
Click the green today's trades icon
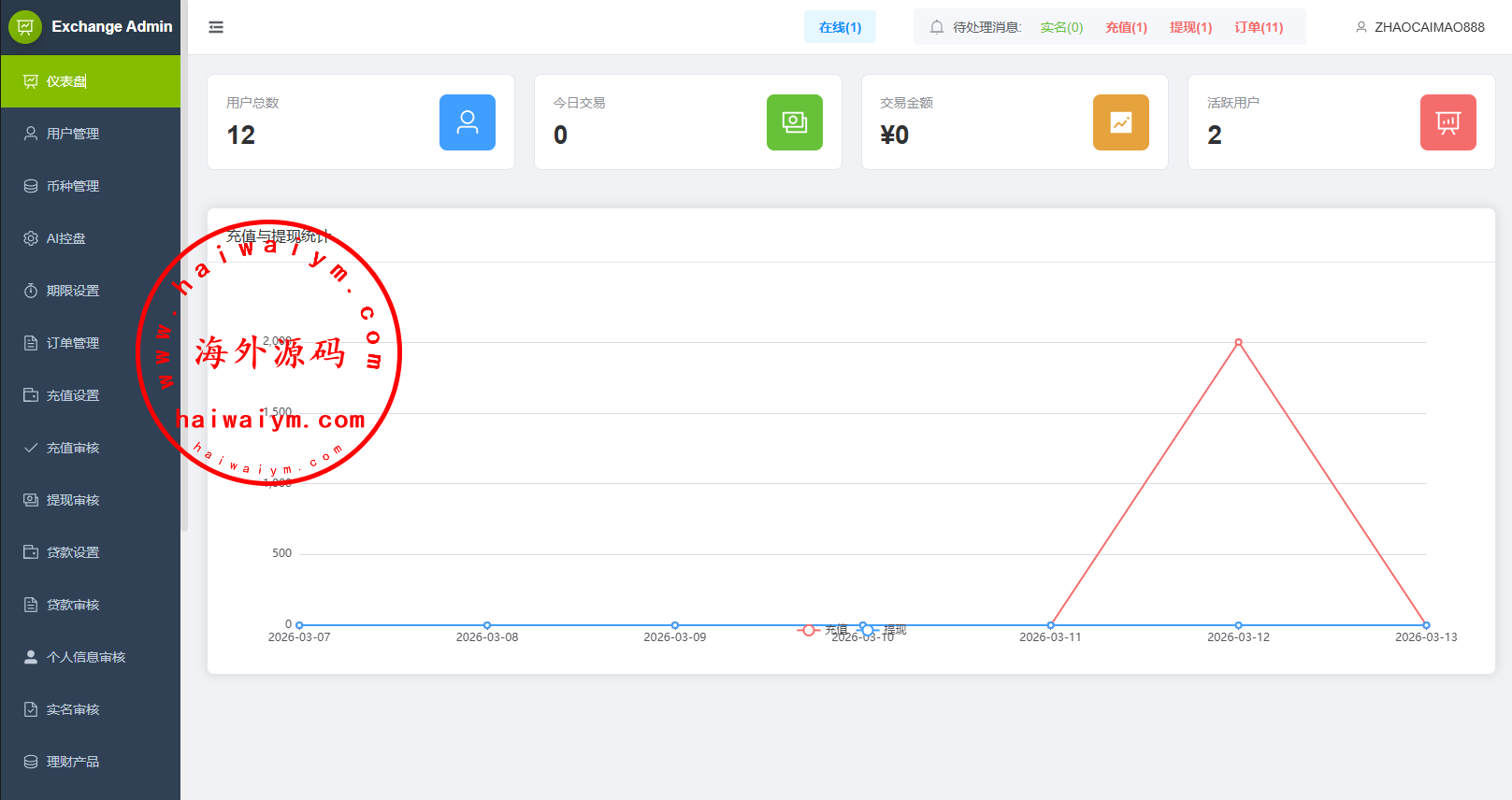794,122
